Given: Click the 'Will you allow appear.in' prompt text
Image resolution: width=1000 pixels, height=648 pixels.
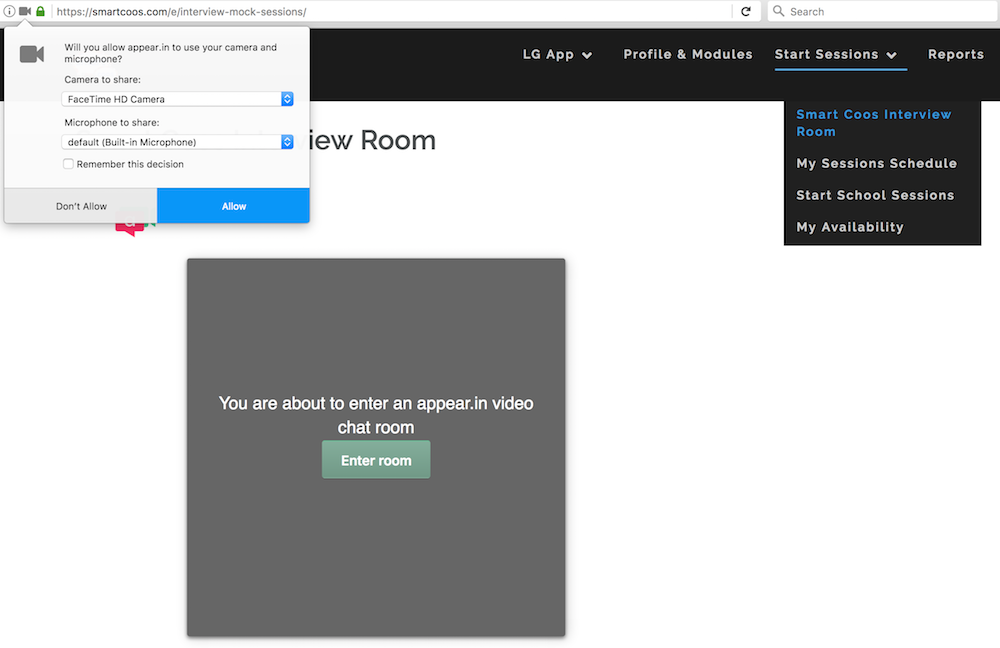Looking at the screenshot, I should (170, 53).
